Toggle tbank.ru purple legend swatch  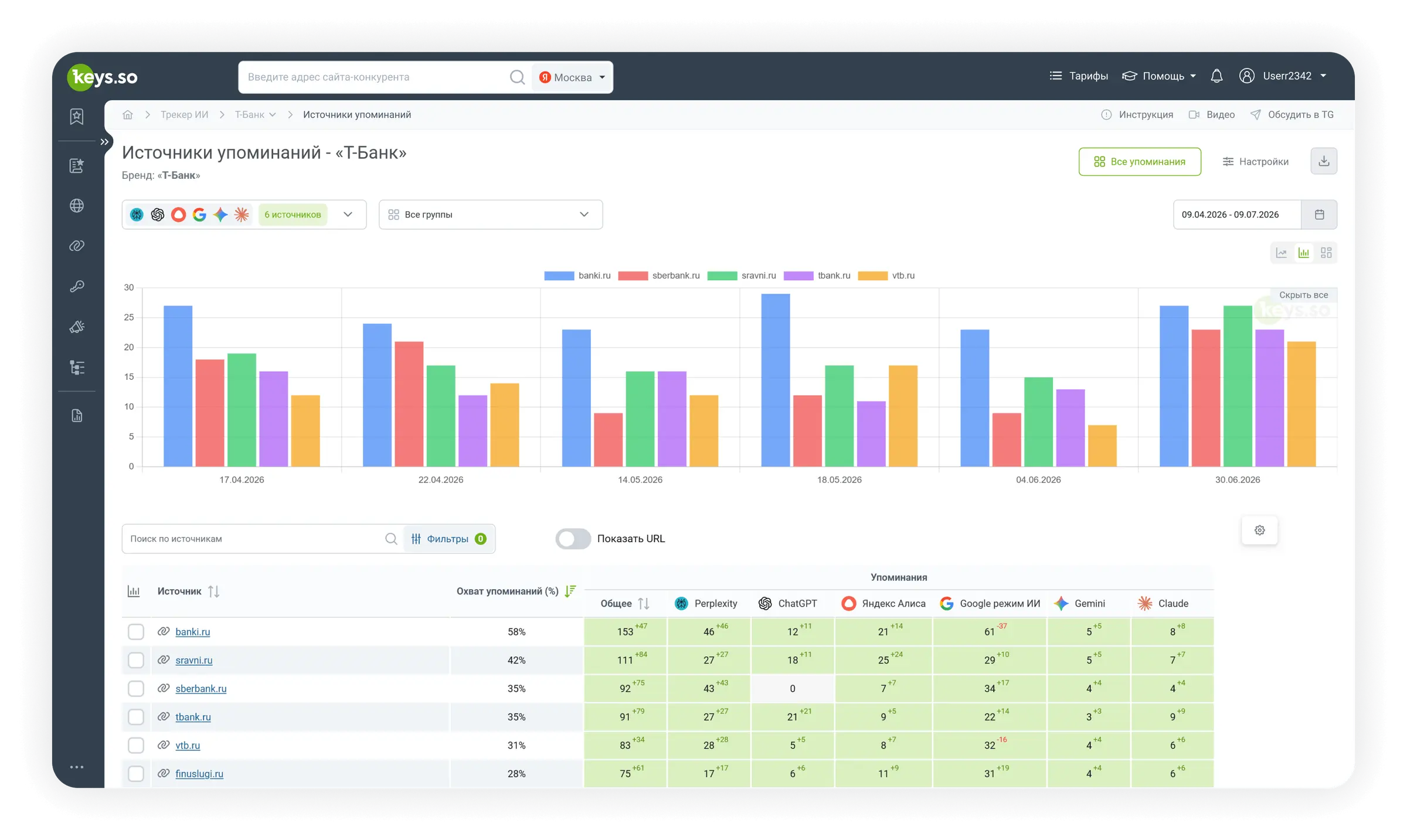pyautogui.click(x=798, y=276)
